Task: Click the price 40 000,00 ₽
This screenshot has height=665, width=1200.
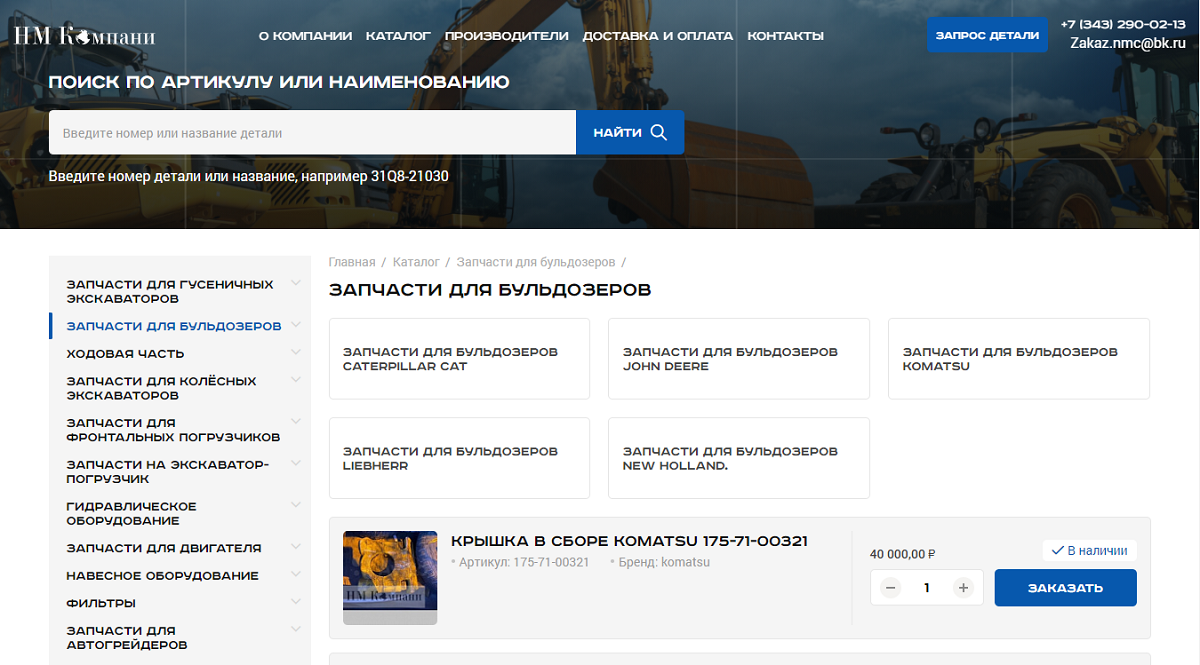Action: tap(903, 554)
